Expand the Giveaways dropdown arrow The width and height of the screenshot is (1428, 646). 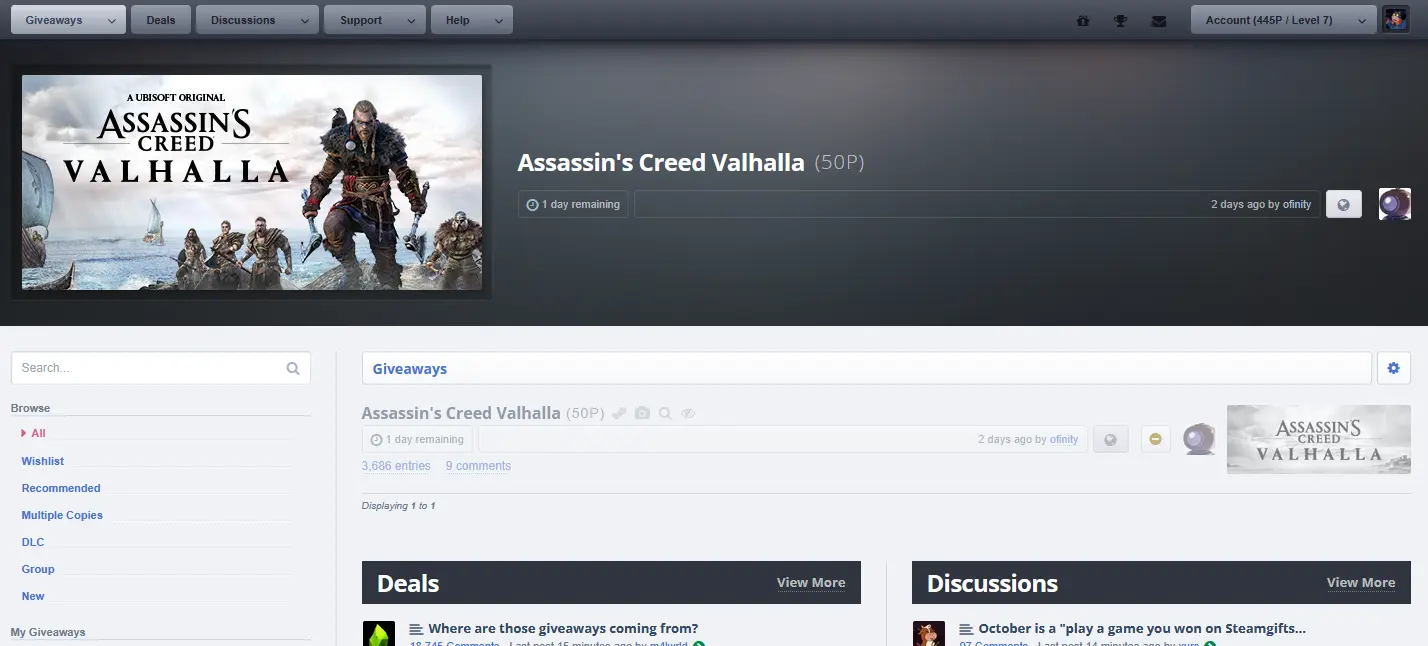[110, 20]
